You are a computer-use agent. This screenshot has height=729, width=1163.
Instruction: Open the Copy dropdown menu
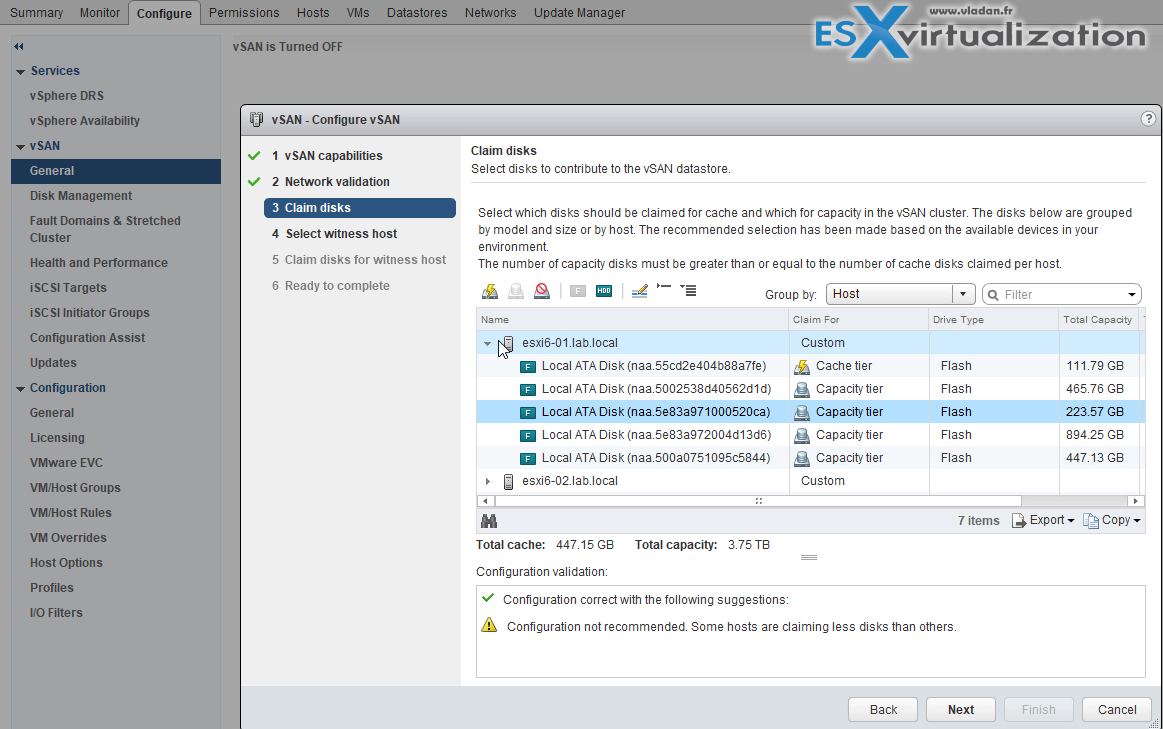click(1111, 521)
